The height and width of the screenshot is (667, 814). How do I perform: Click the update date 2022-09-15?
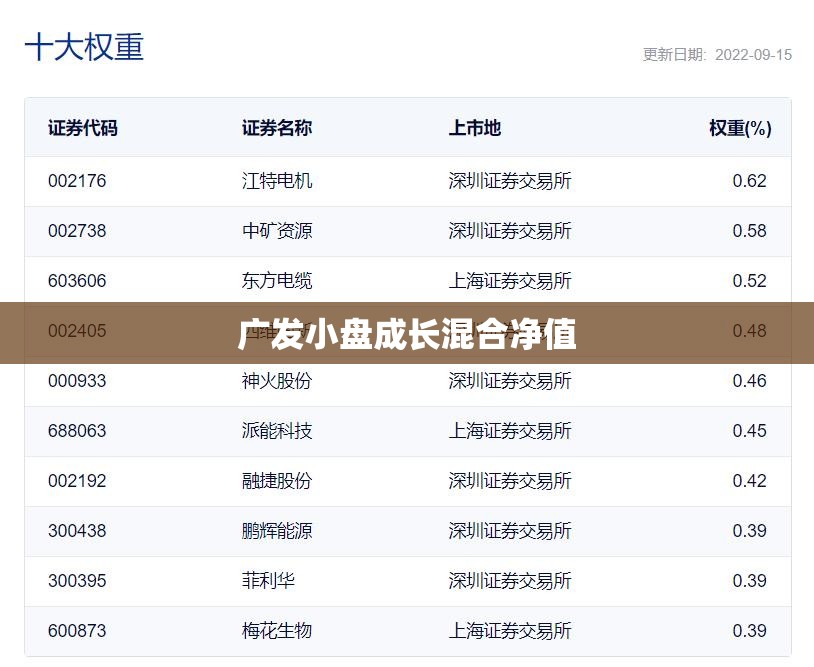[x=753, y=55]
